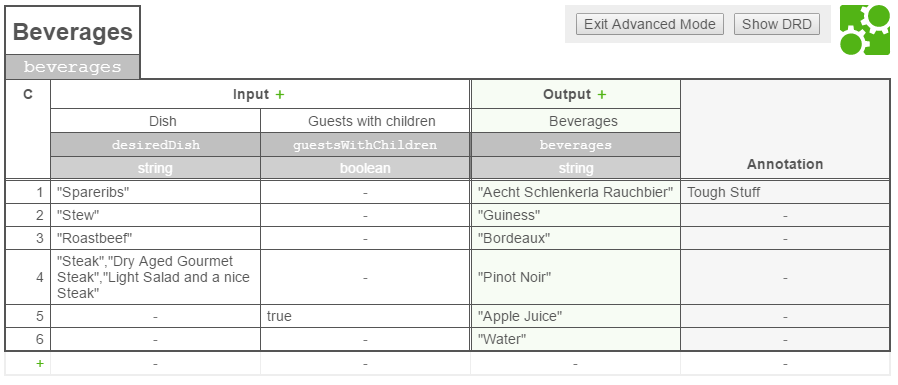Select the Tough Stuff annotation cell
The width and height of the screenshot is (898, 385).
point(785,192)
